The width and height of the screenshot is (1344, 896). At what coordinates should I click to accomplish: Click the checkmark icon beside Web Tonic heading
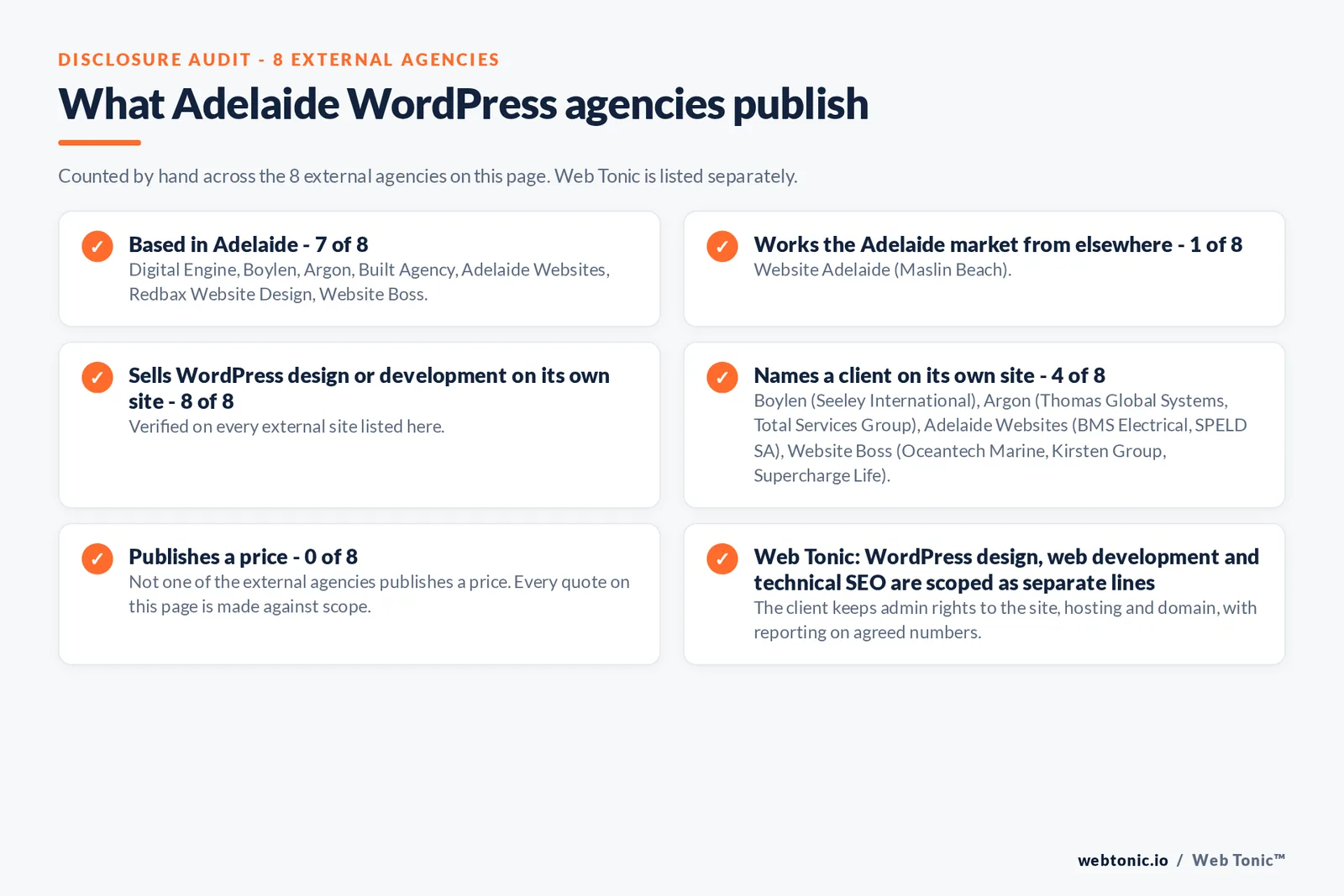[722, 558]
